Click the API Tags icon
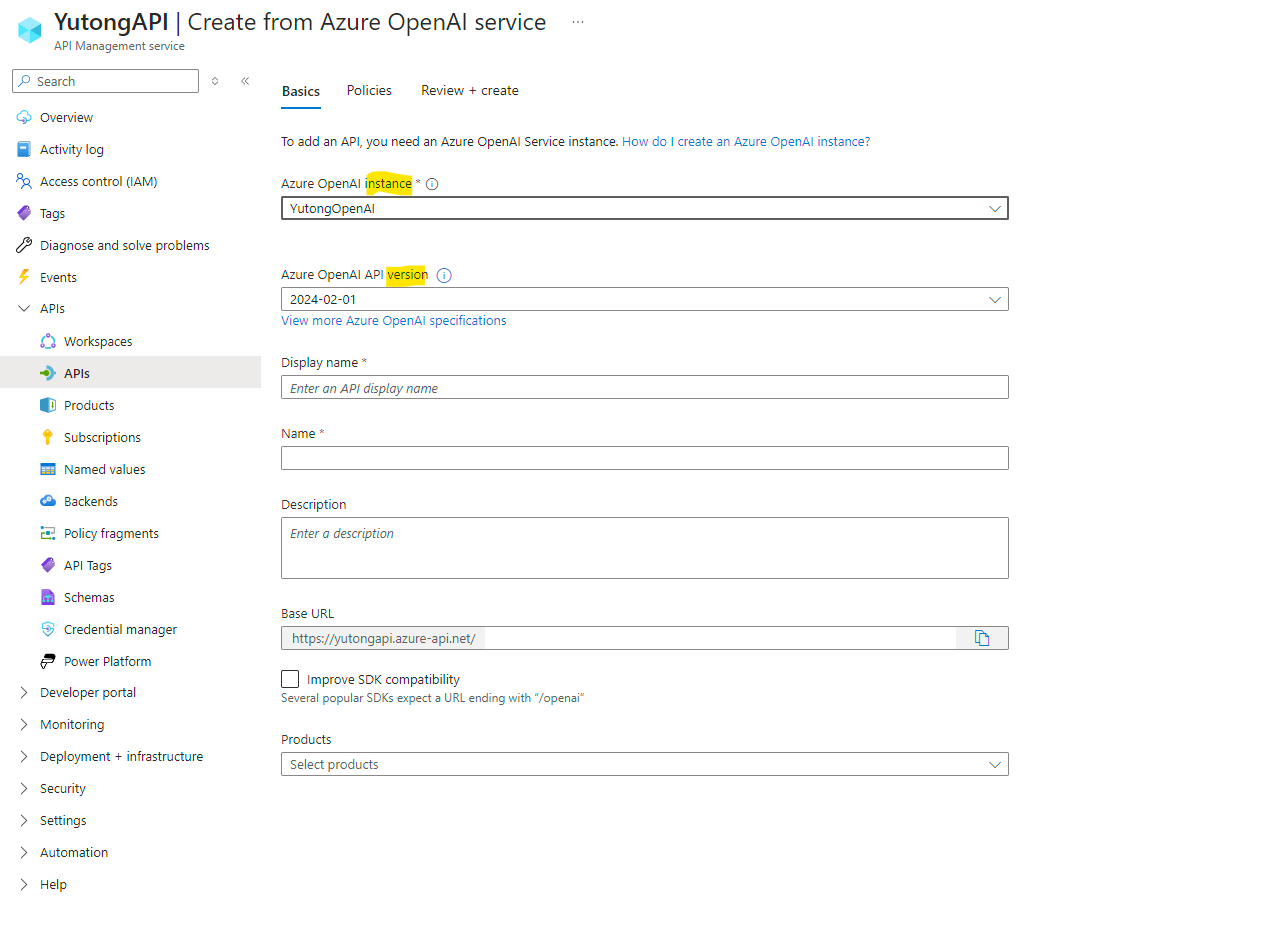Viewport: 1288px width, 934px height. coord(48,565)
